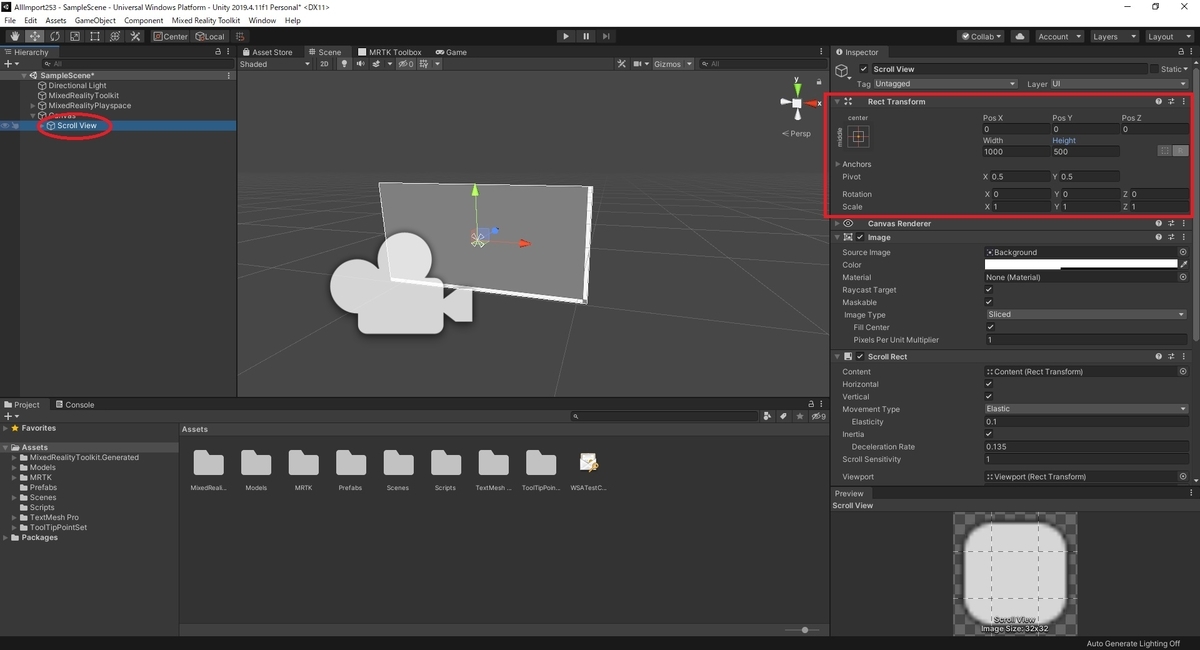Switch to the Game tab

(451, 52)
